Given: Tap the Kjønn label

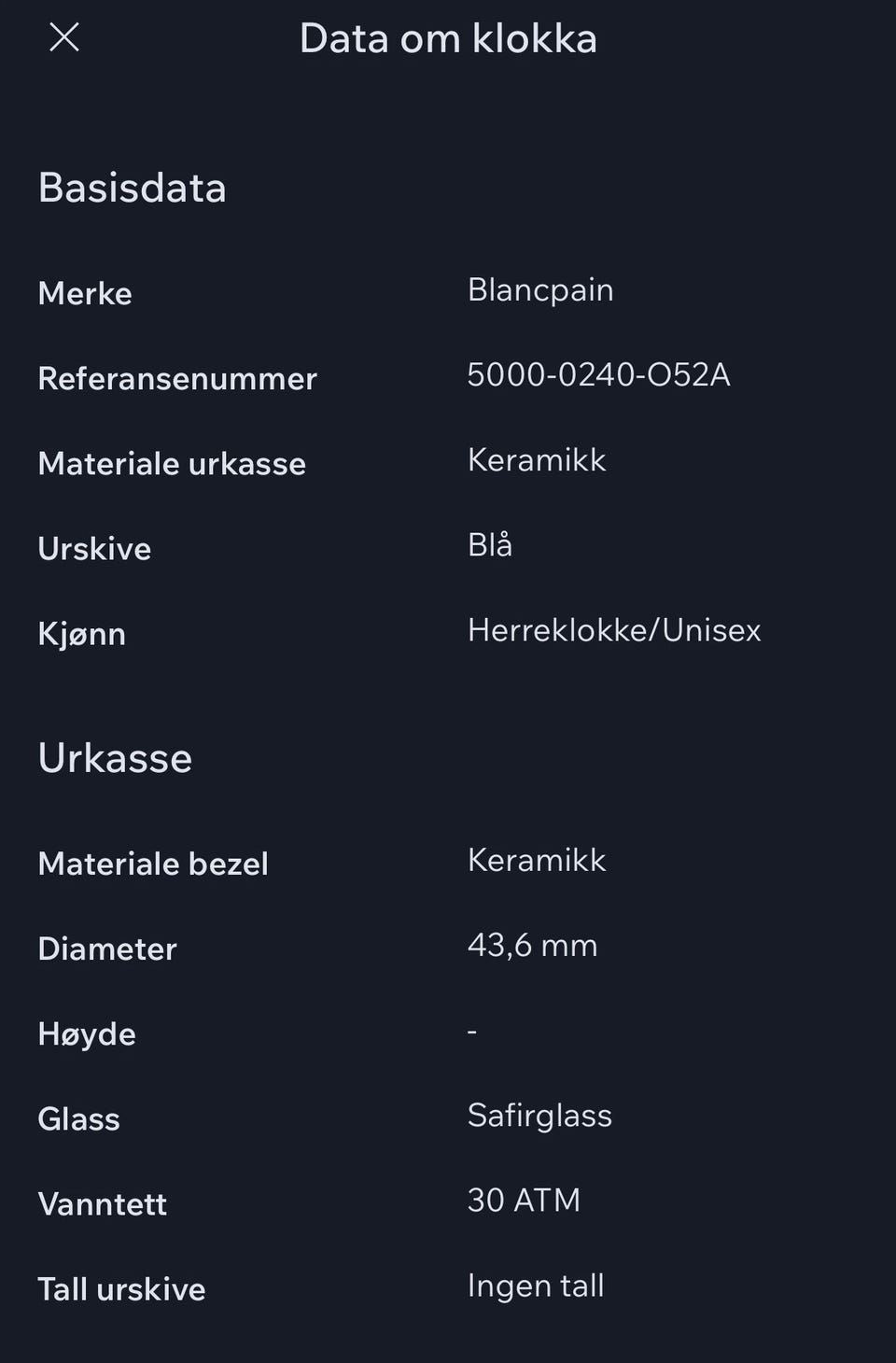Looking at the screenshot, I should pyautogui.click(x=81, y=635).
